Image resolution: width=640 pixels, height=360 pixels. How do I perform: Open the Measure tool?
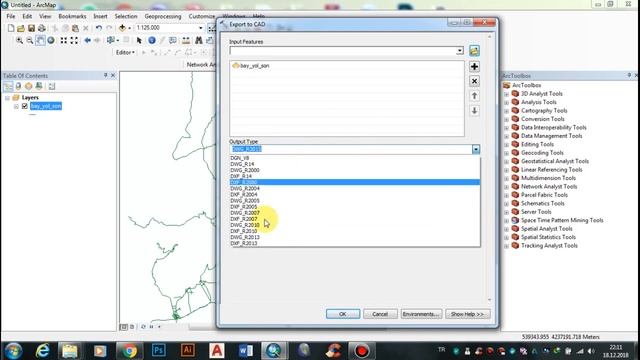pos(186,40)
